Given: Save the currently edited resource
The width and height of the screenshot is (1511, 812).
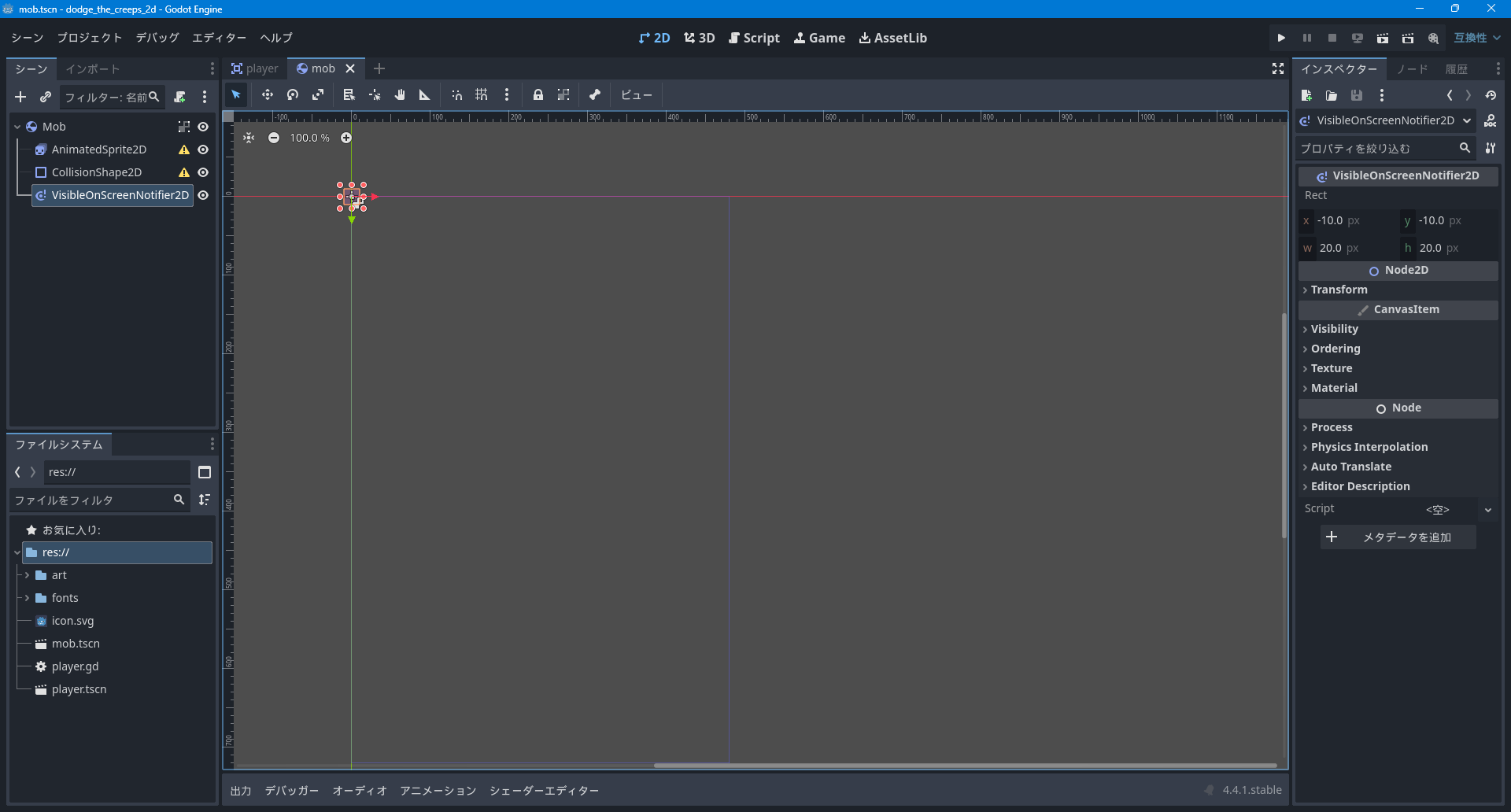Looking at the screenshot, I should coord(1357,95).
